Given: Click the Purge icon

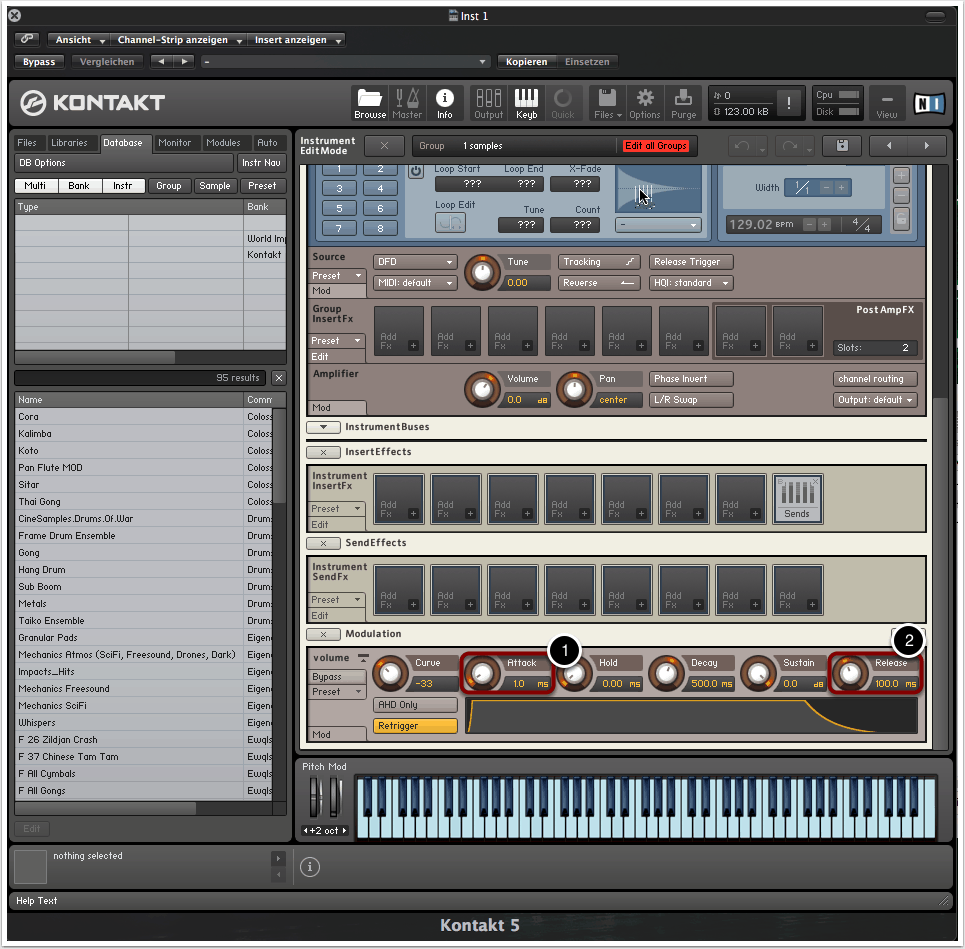Looking at the screenshot, I should (684, 102).
